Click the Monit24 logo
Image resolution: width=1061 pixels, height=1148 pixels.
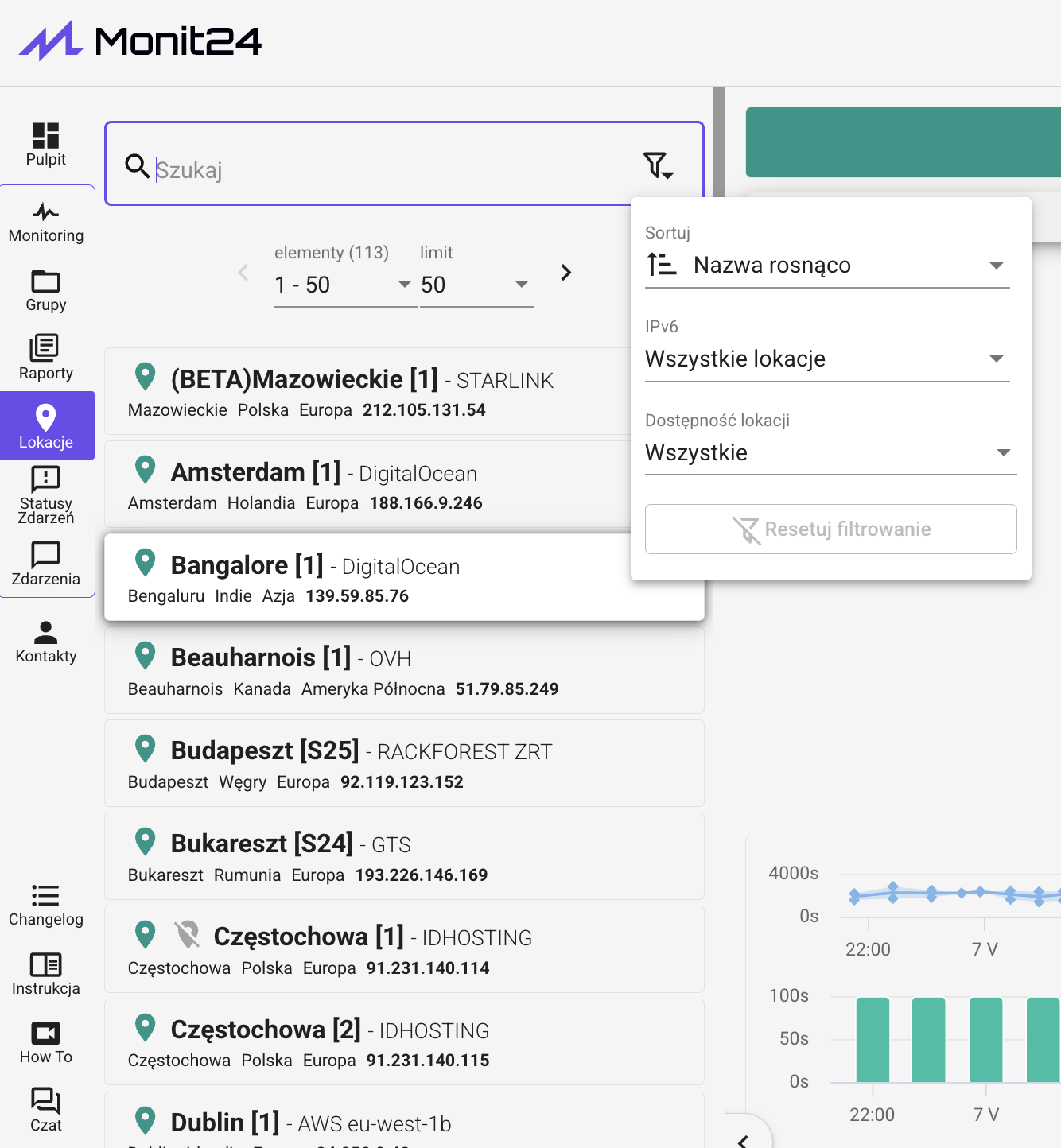(140, 41)
